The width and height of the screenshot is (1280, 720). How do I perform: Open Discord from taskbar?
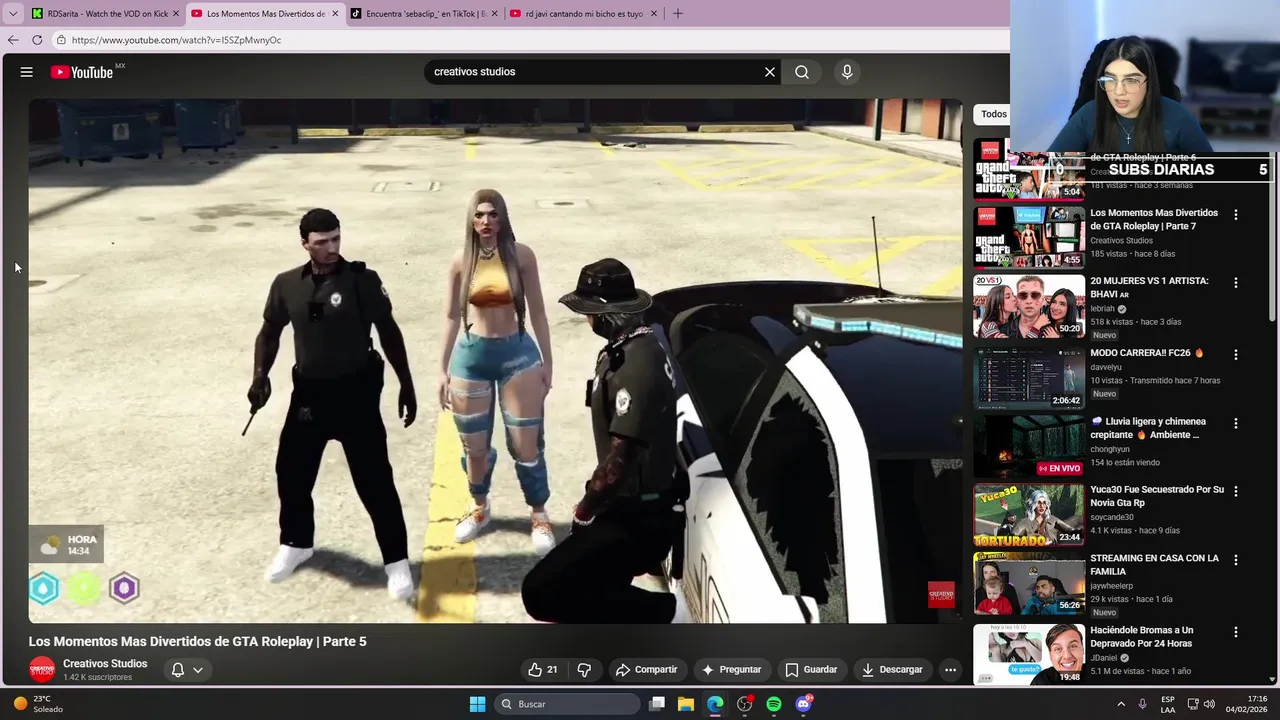[804, 704]
